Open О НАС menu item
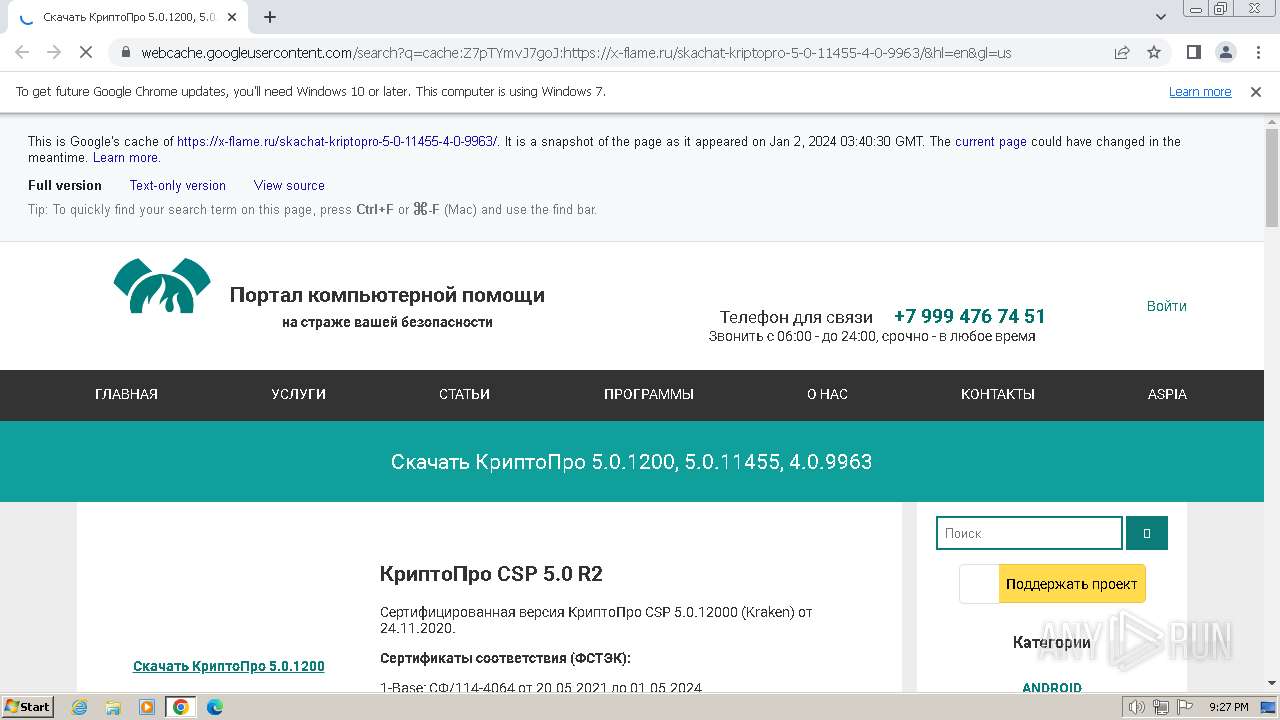Screen dimensions: 1280x720 pos(827,394)
